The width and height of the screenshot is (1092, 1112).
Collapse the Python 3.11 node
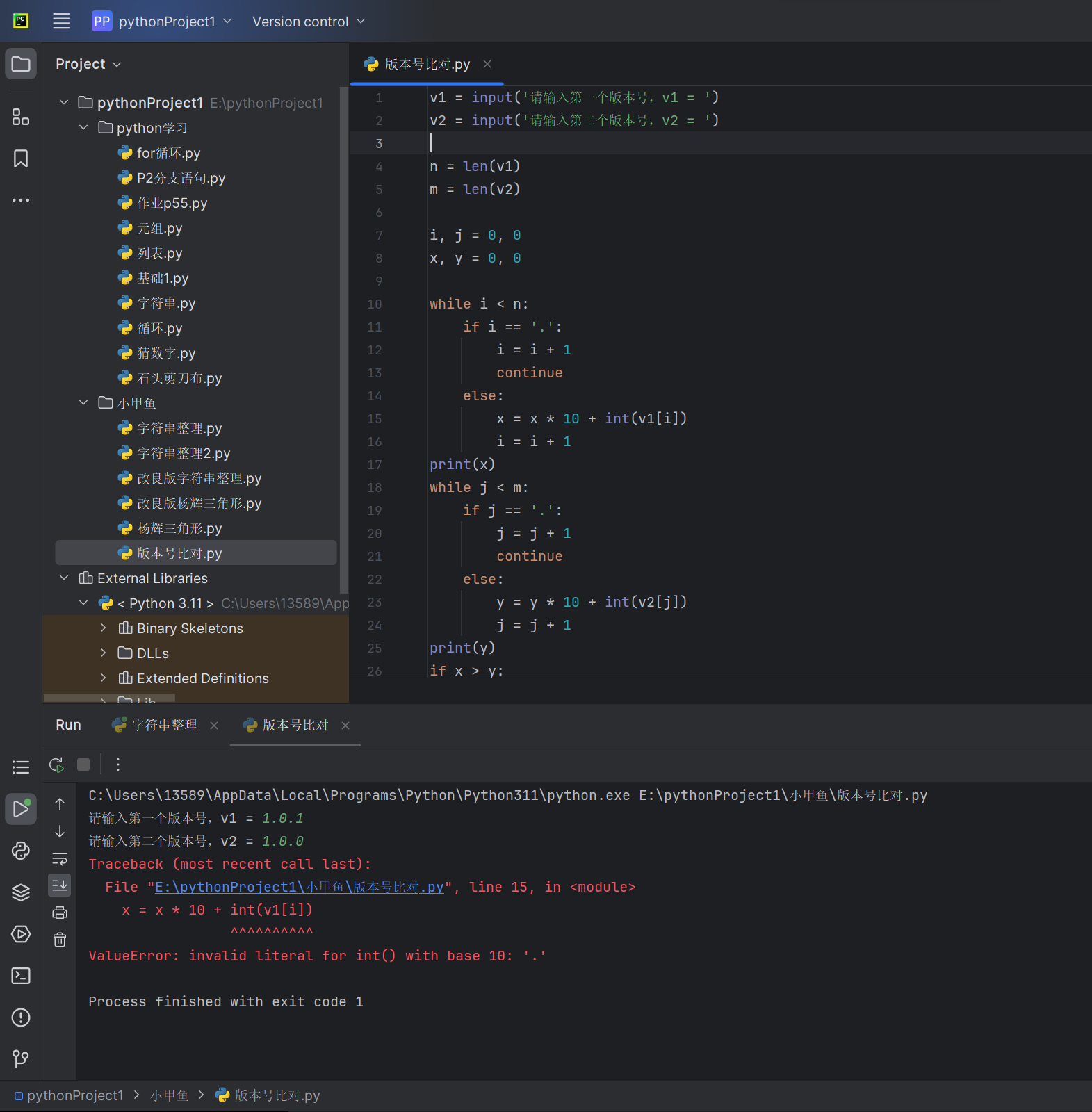[83, 603]
